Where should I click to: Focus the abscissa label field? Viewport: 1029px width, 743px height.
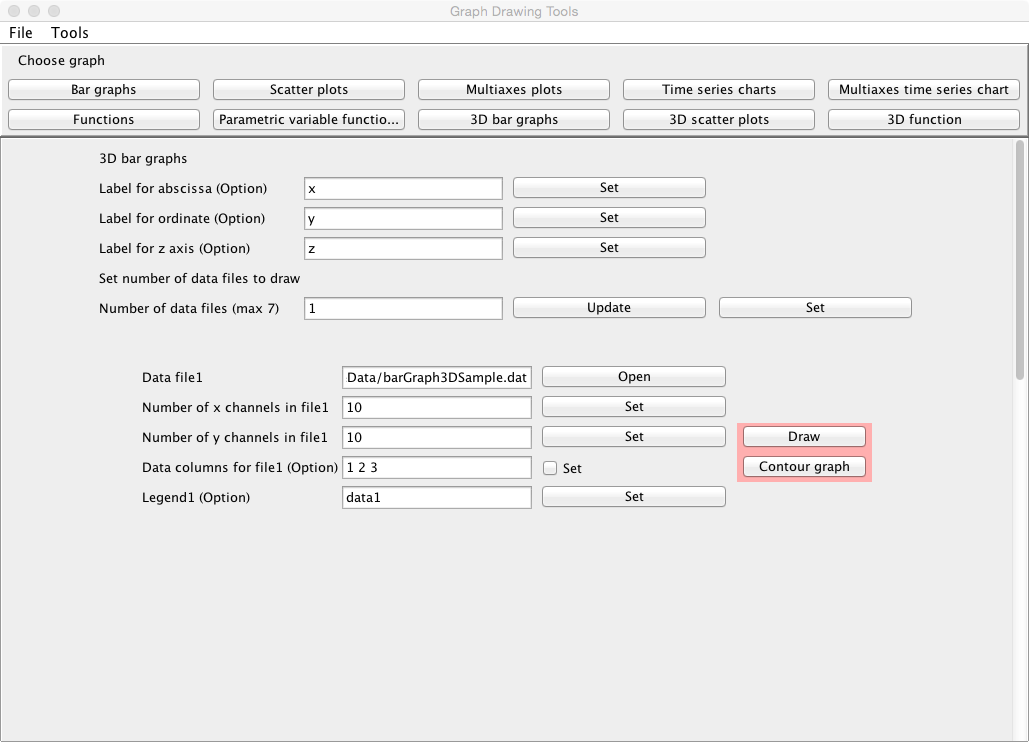[x=404, y=188]
